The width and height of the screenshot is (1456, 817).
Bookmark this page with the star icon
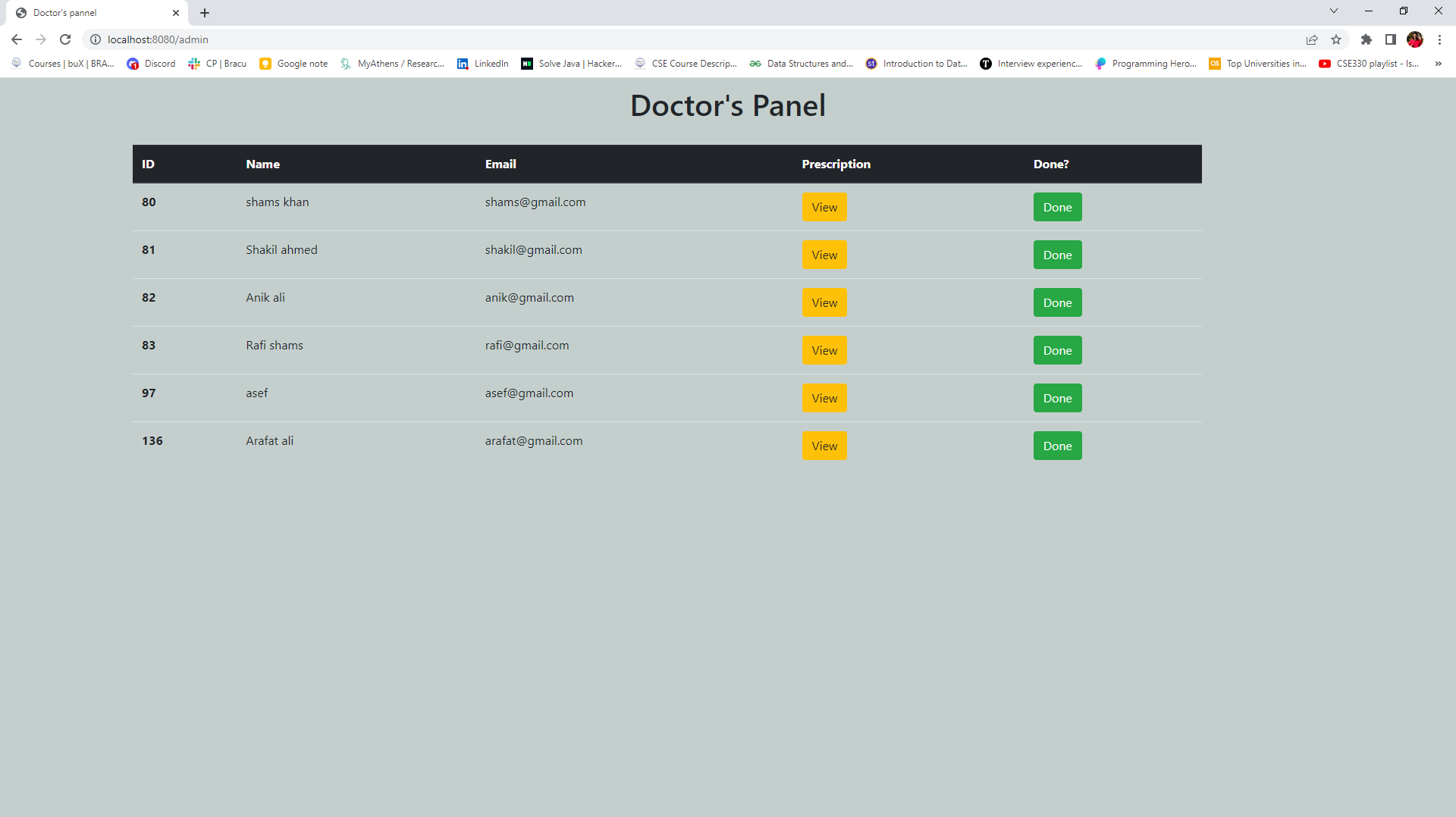pos(1337,39)
